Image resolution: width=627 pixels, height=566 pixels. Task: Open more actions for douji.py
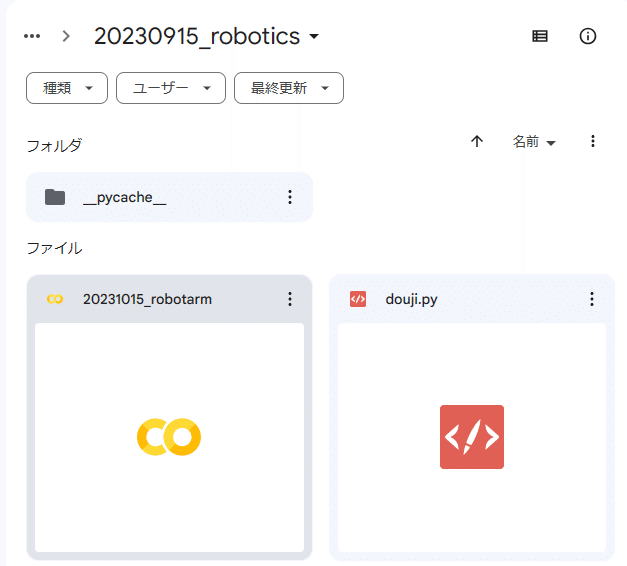pyautogui.click(x=592, y=299)
